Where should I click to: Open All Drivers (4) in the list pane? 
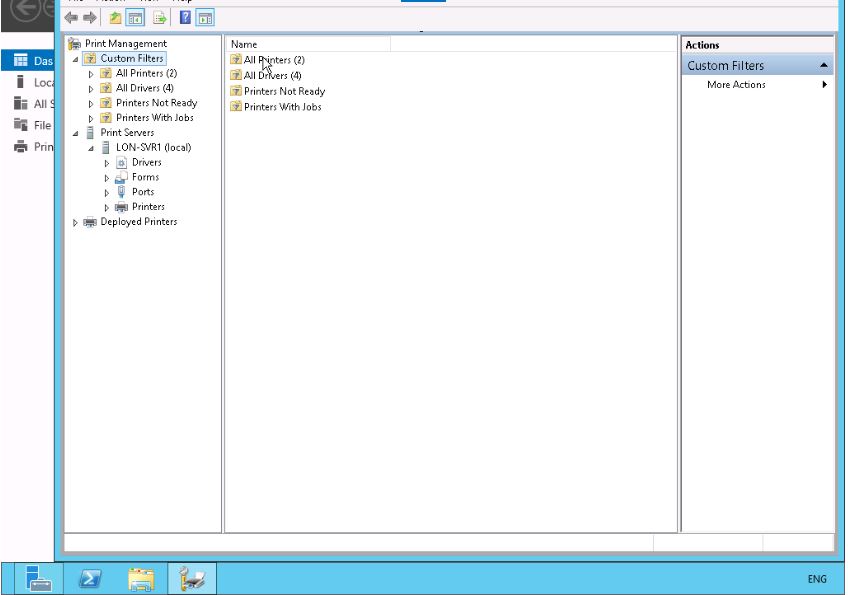point(272,76)
